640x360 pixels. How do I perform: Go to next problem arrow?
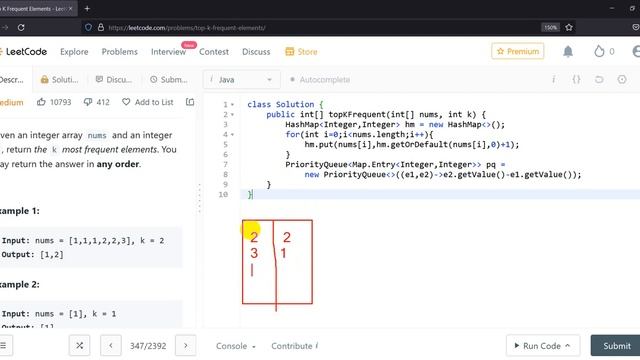[186, 346]
